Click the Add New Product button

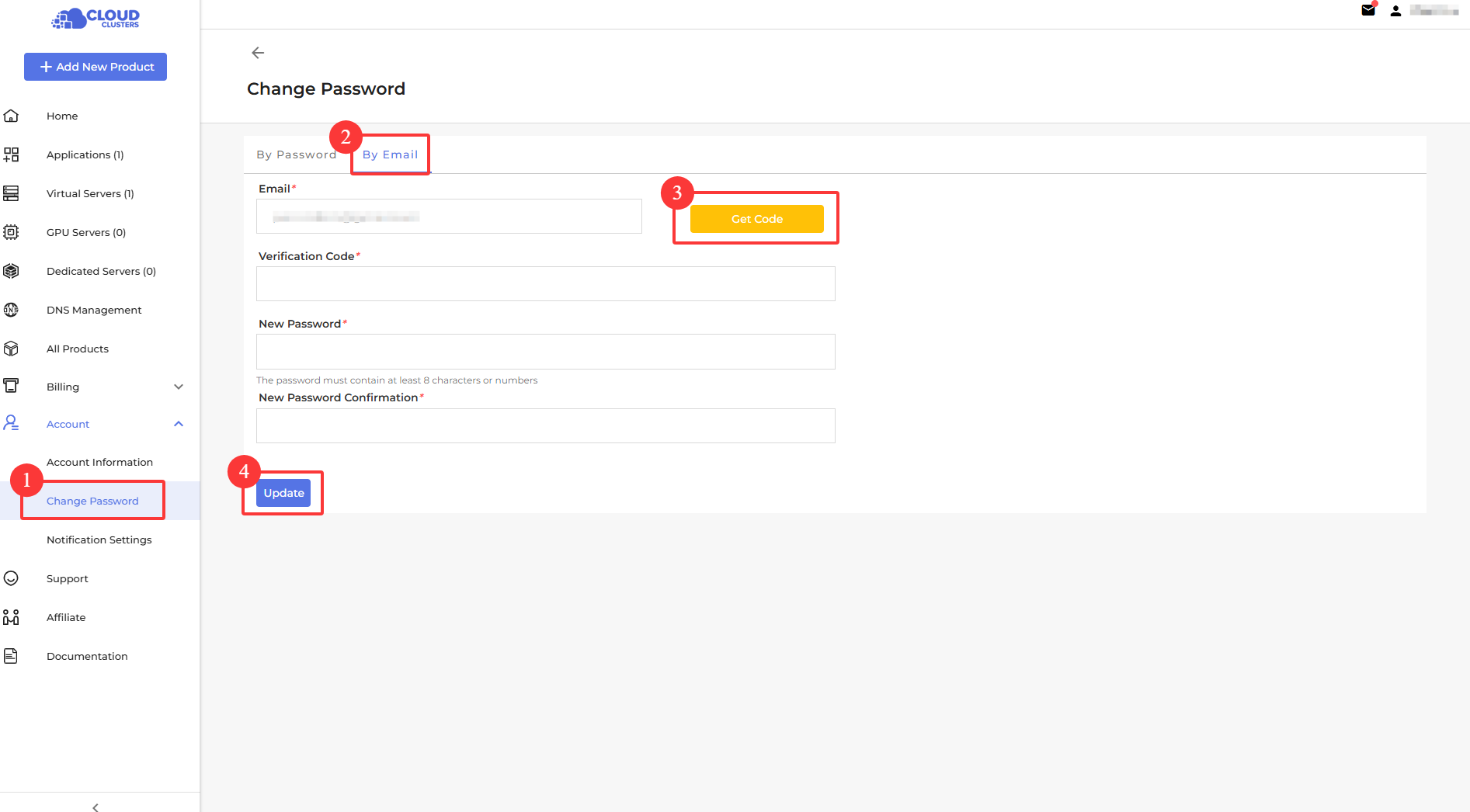coord(96,67)
